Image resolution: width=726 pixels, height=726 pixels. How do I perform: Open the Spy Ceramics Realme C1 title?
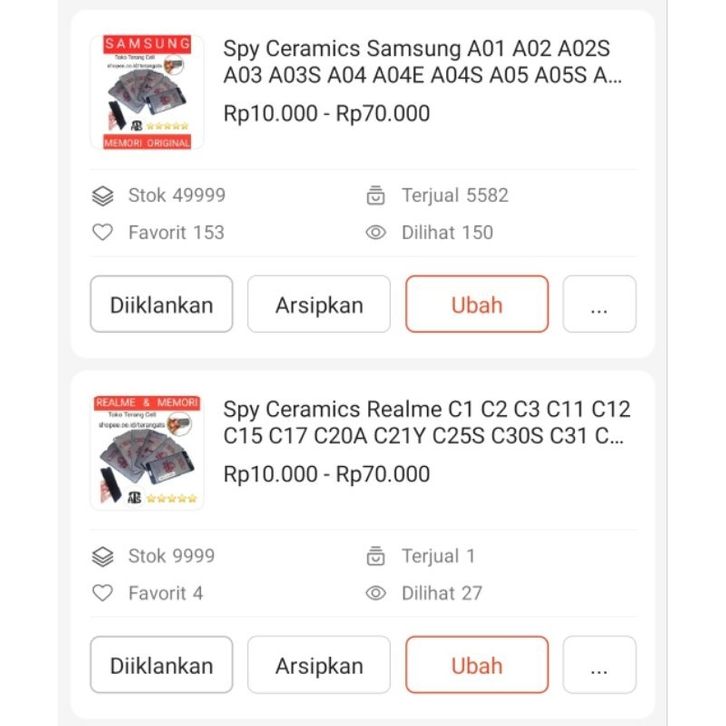(x=426, y=422)
